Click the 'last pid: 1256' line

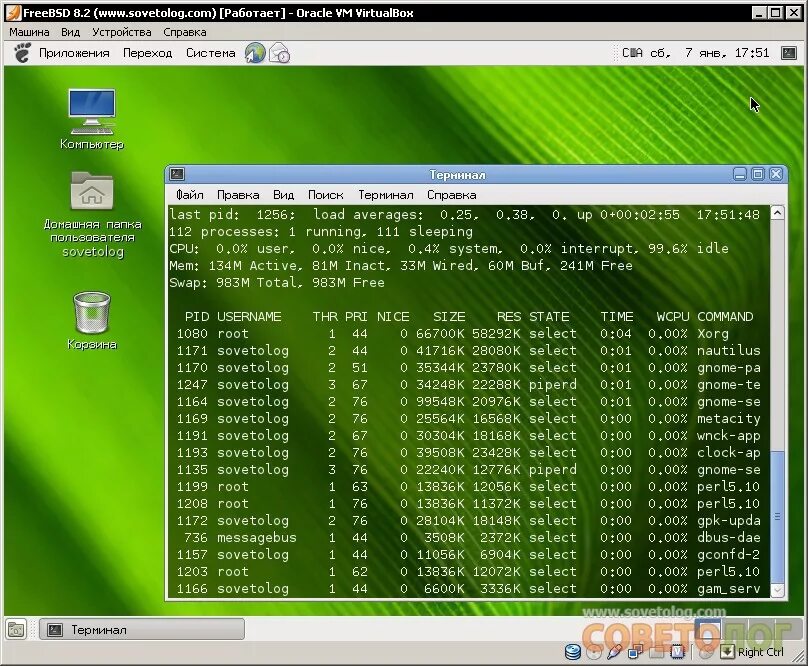point(464,214)
